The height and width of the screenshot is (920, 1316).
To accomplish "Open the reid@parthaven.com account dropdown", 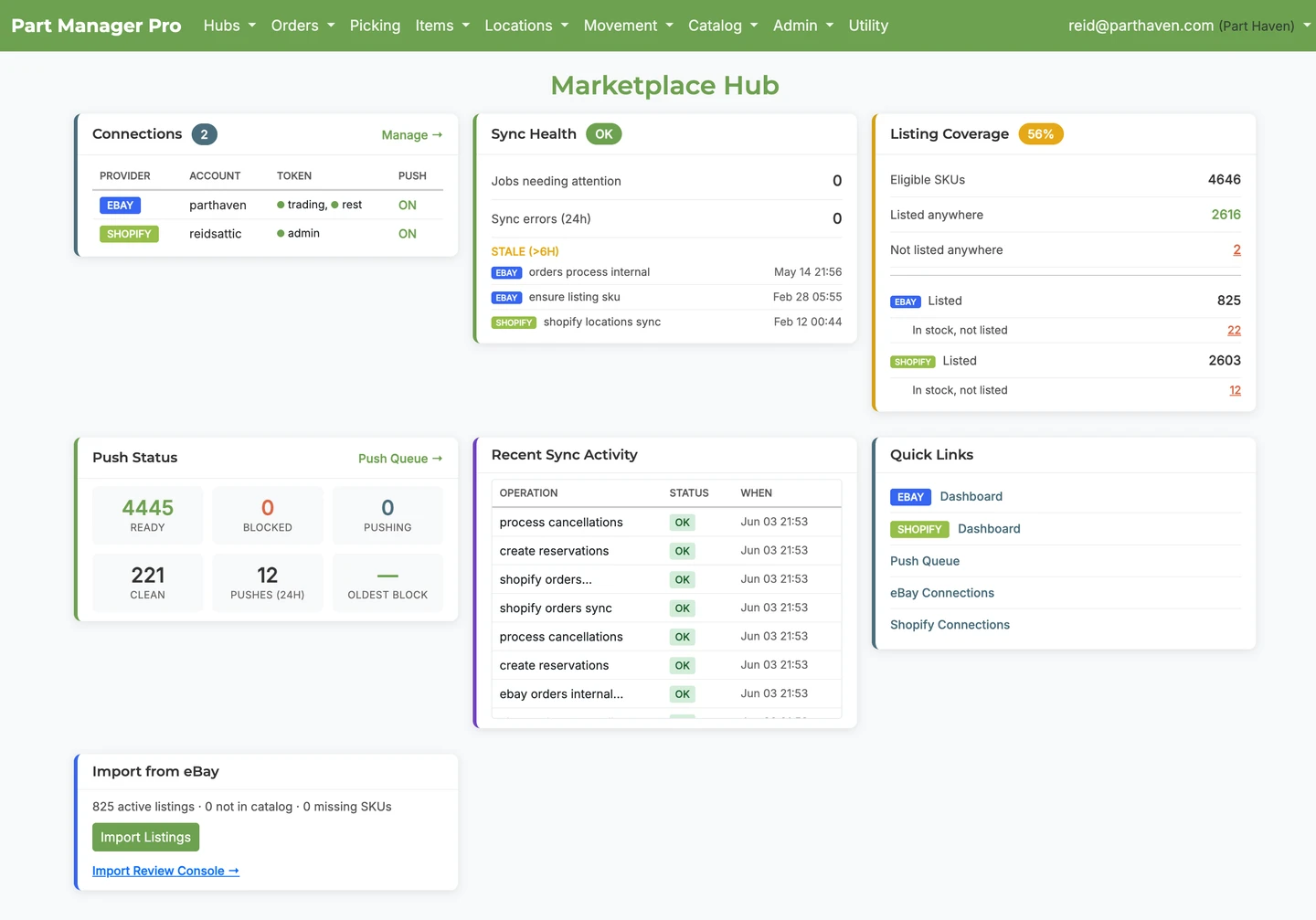I will click(x=1190, y=26).
